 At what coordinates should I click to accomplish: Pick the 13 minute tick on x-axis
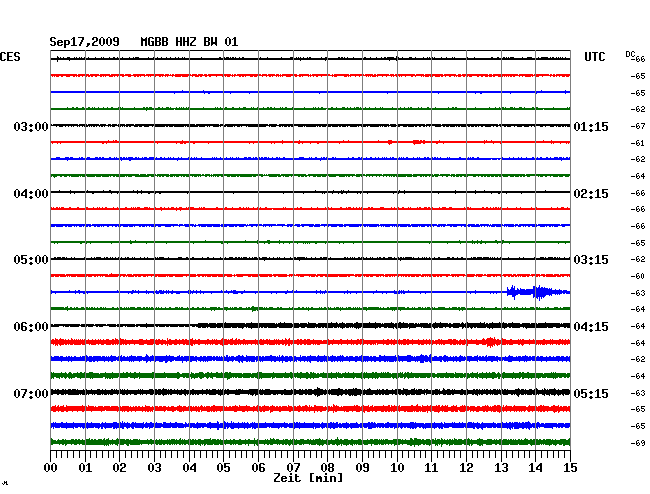[501, 468]
